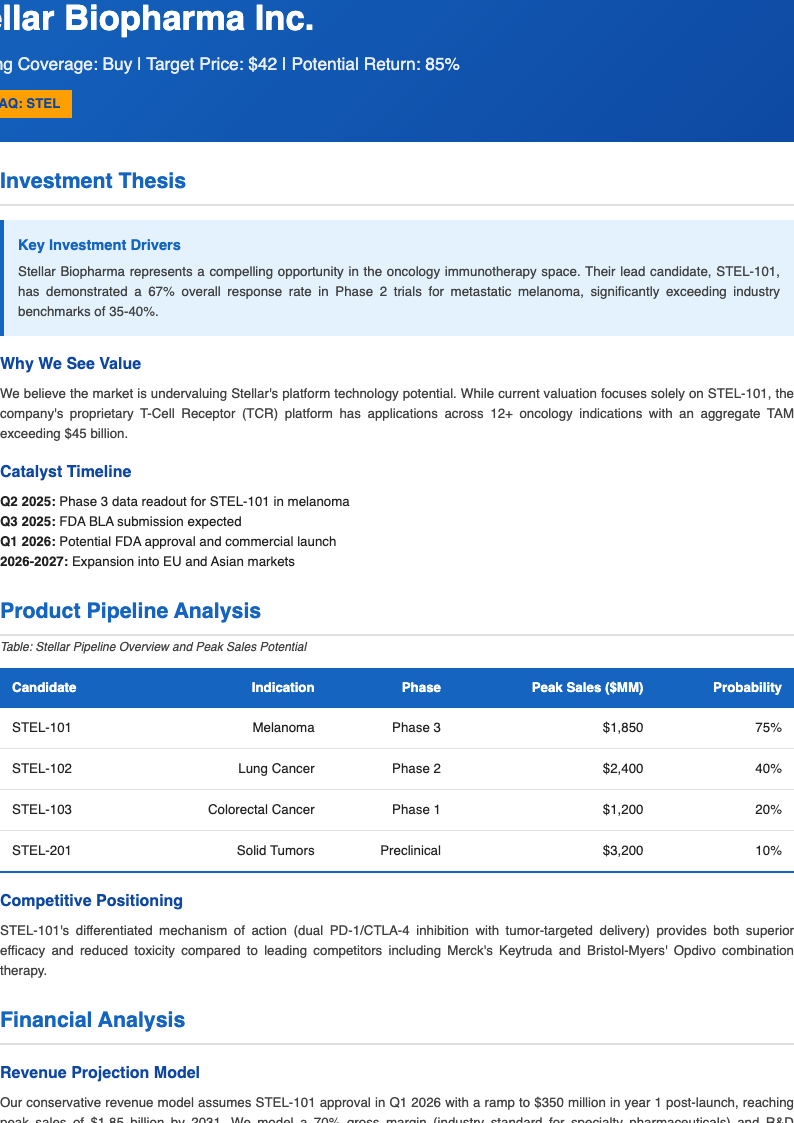
Task: Click the Q1 2026 FDA approval line
Action: [x=168, y=541]
